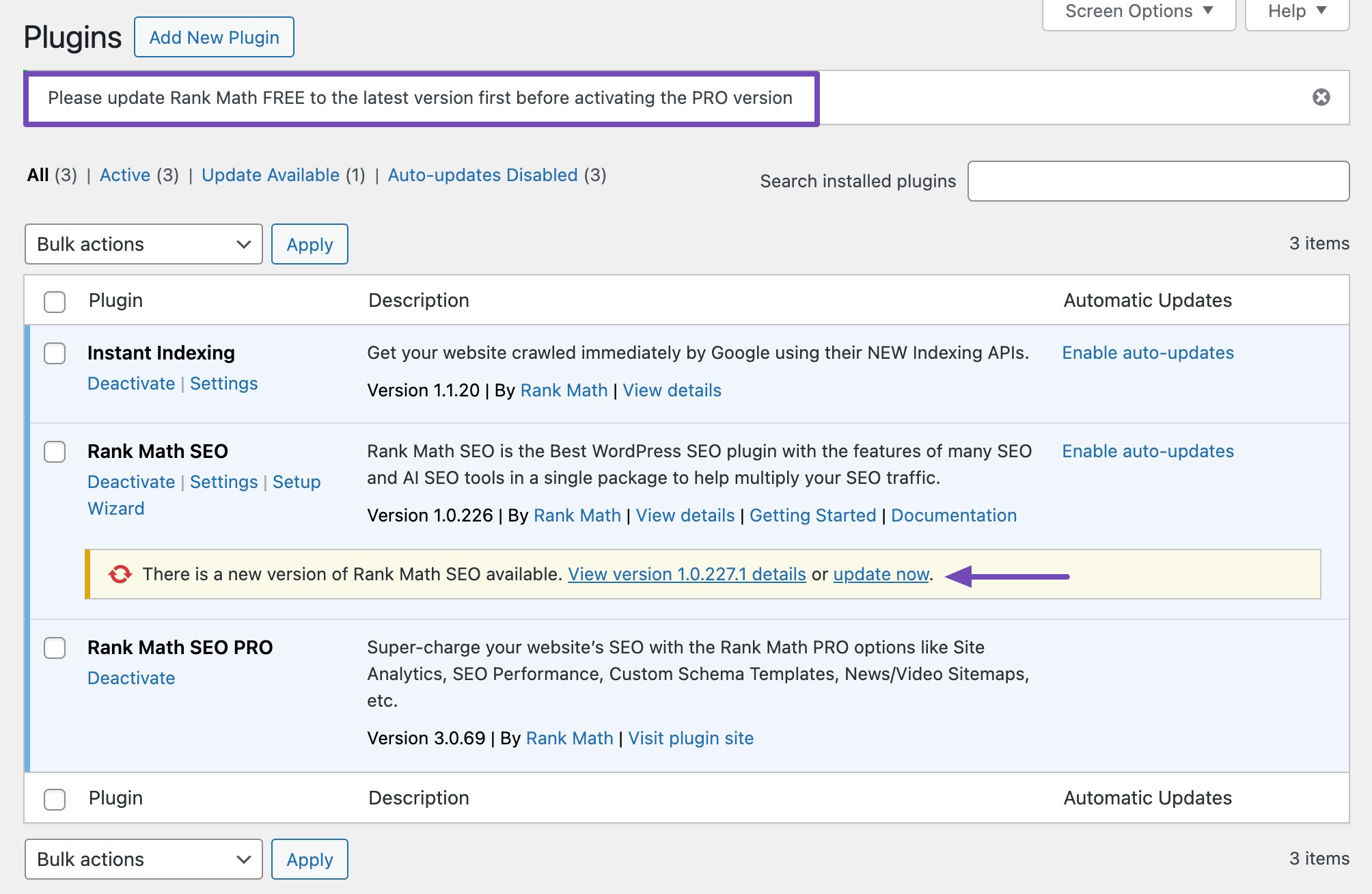The width and height of the screenshot is (1372, 894).
Task: Click the top Automatic Updates column header
Action: [x=1148, y=300]
